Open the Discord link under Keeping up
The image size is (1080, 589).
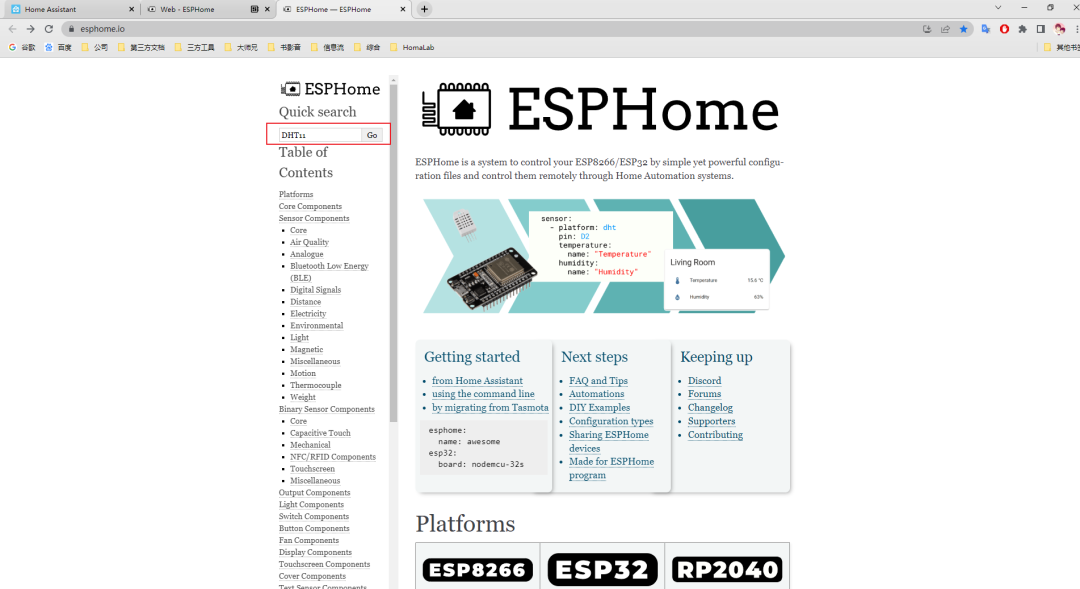tap(704, 380)
